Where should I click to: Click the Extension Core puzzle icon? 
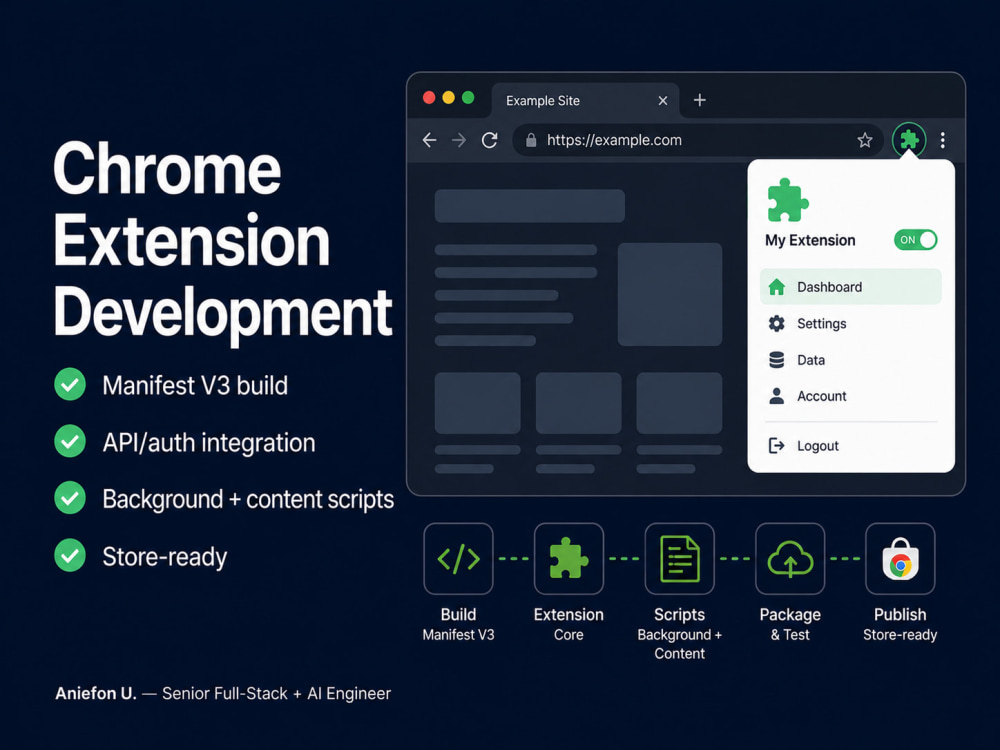tap(569, 559)
